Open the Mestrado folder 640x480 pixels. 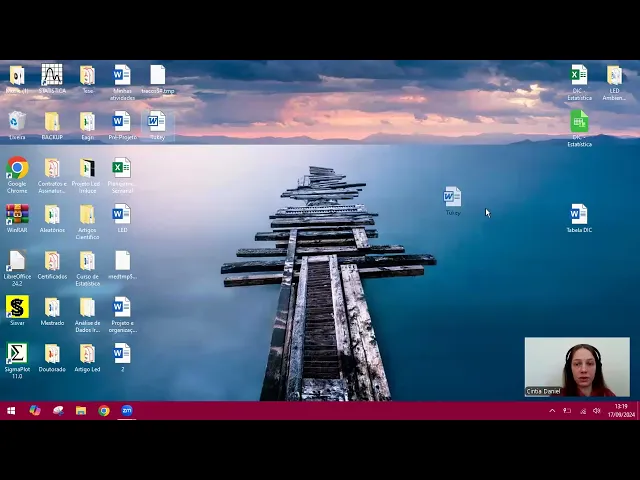tap(52, 311)
